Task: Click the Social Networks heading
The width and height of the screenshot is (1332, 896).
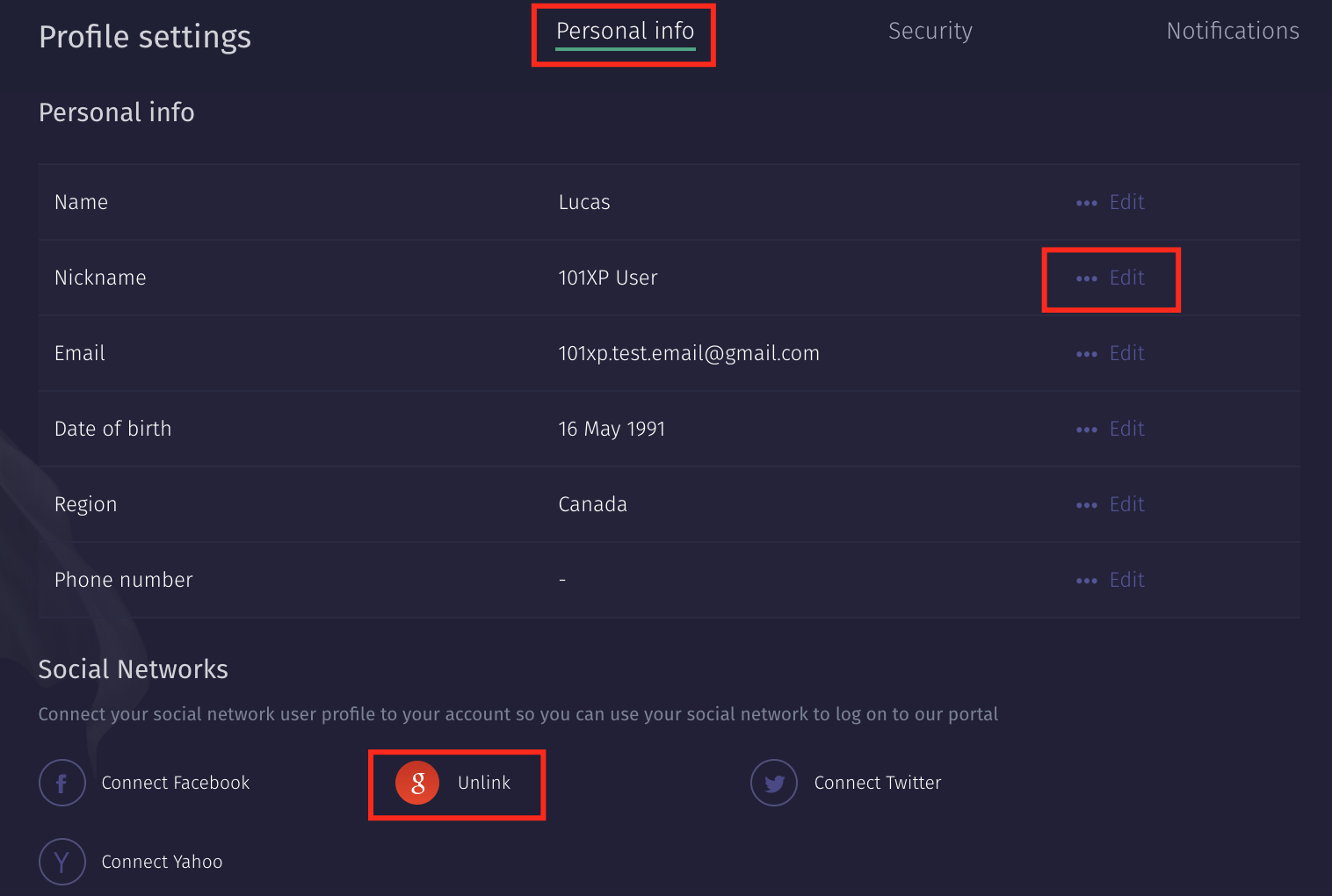Action: [x=134, y=669]
